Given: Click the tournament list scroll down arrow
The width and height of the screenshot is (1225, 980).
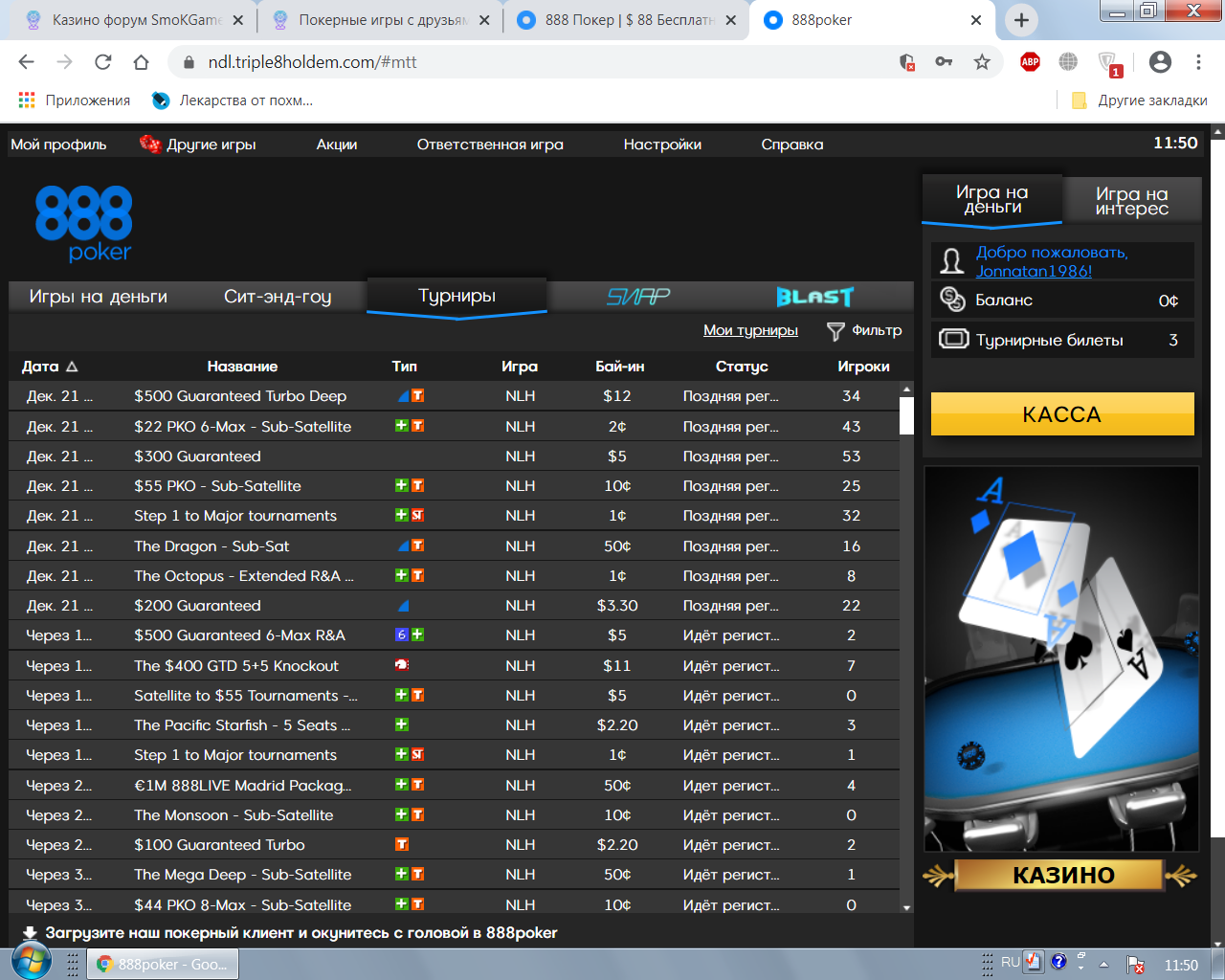Looking at the screenshot, I should 906,907.
